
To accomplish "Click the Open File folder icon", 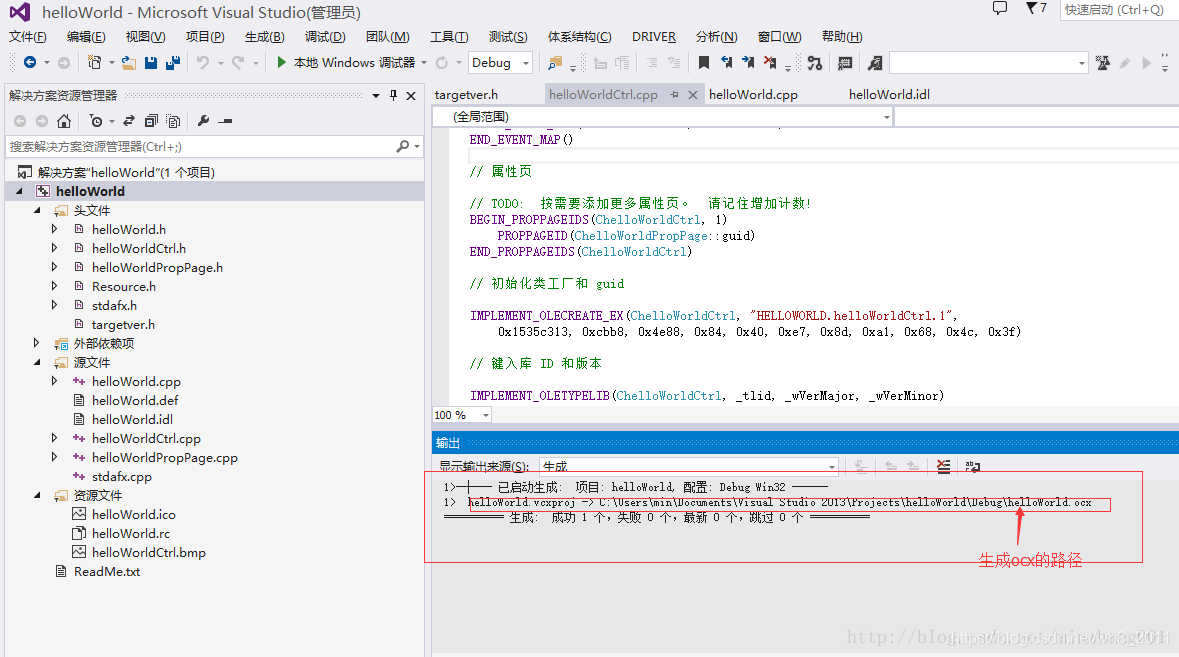I will [x=129, y=62].
